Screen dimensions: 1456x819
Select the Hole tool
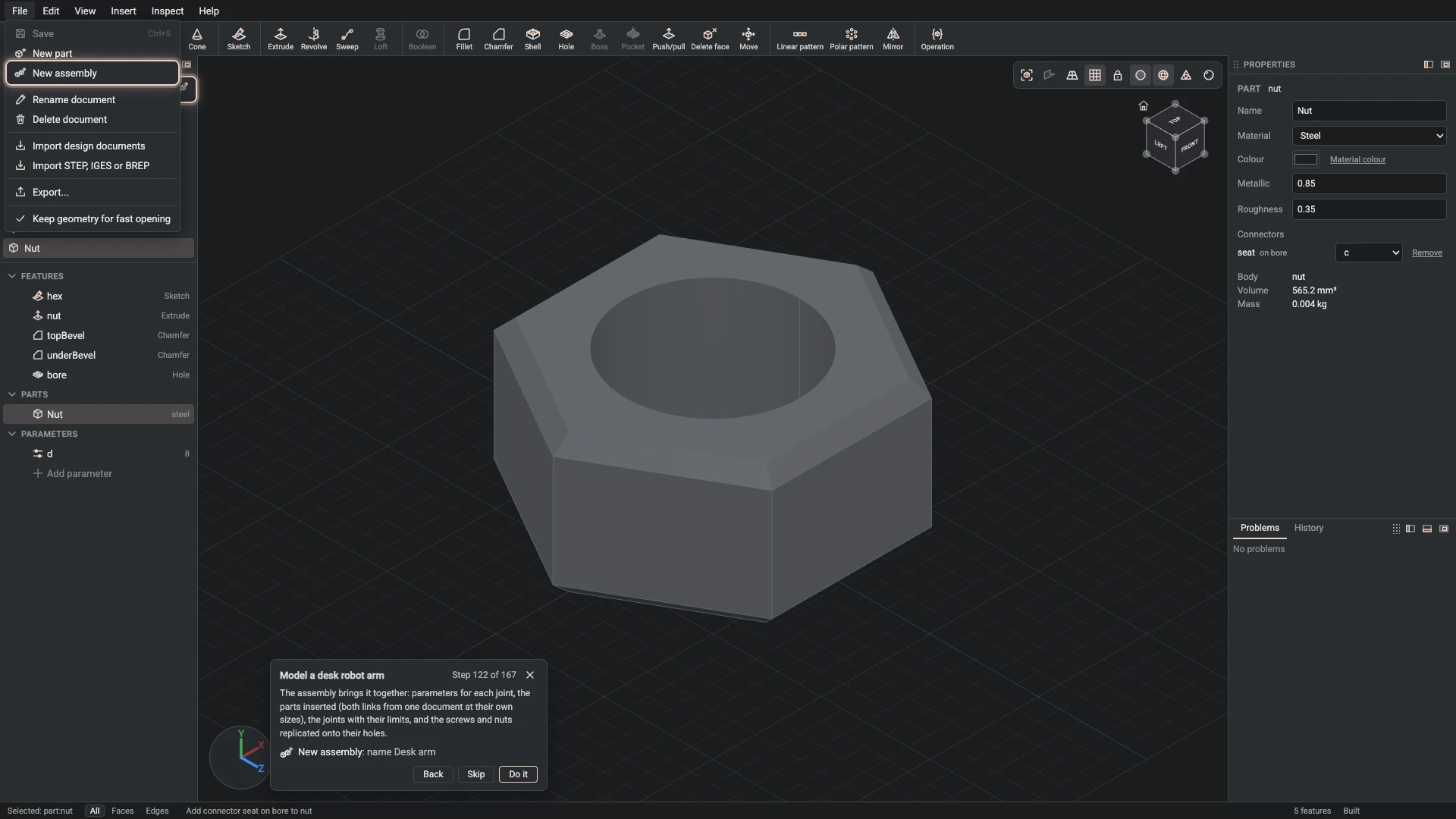[566, 39]
